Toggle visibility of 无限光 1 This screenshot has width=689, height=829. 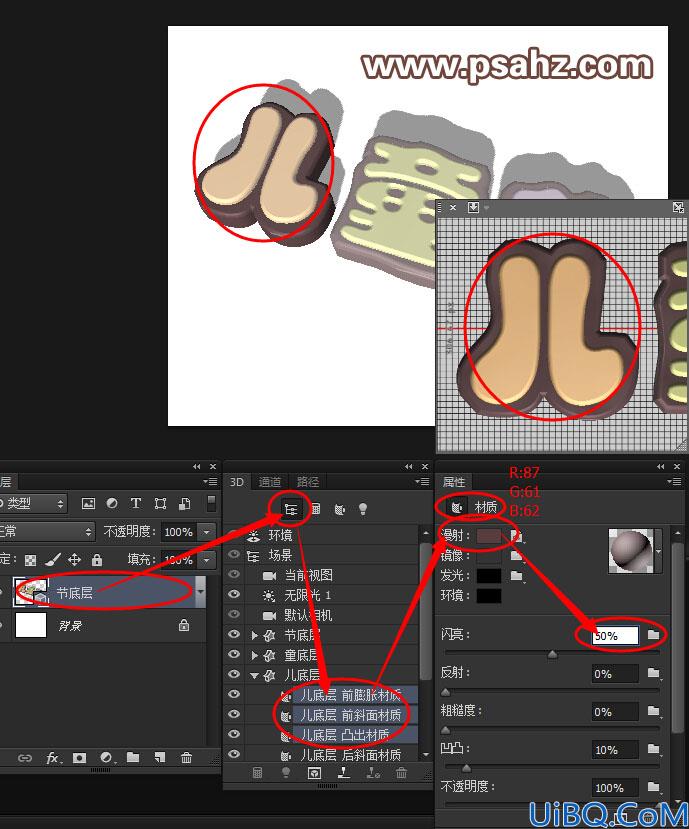(234, 594)
